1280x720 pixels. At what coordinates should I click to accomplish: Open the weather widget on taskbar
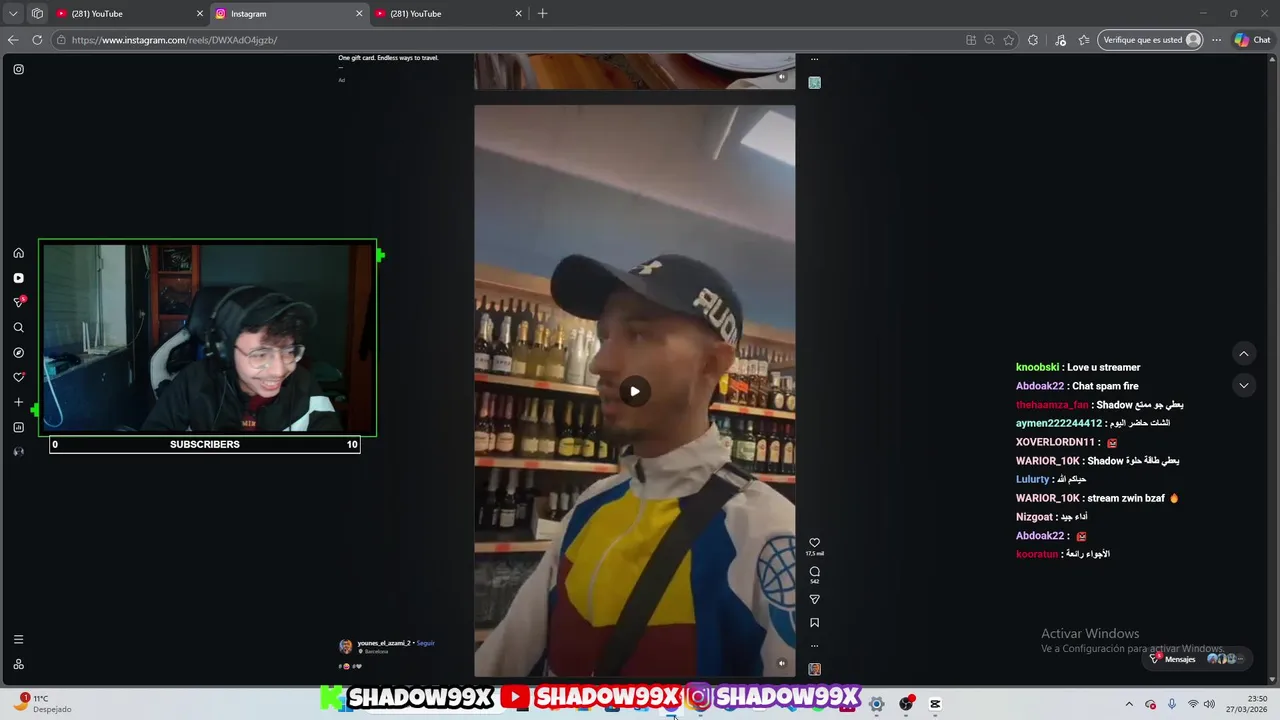coord(45,703)
